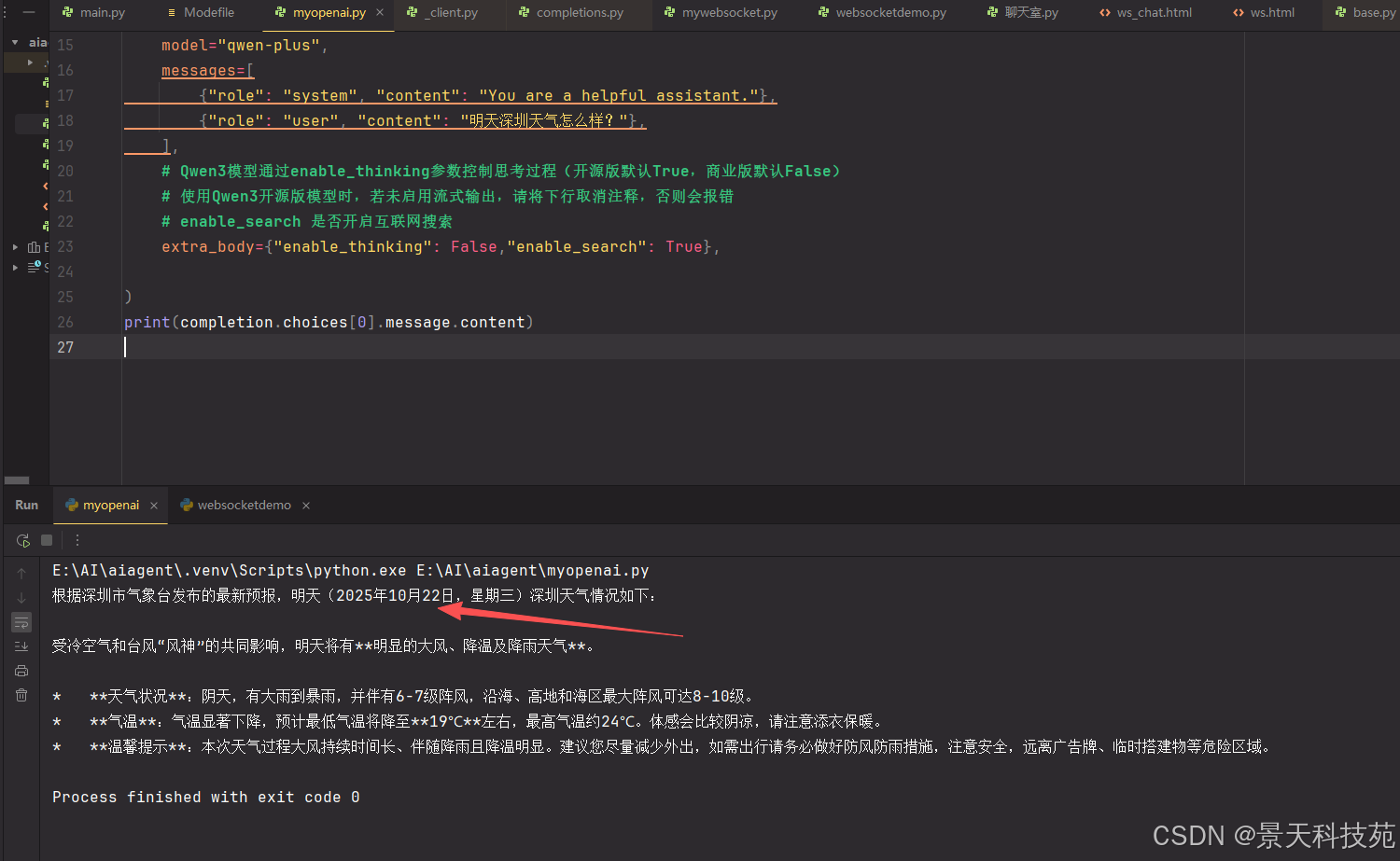The height and width of the screenshot is (861, 1400).
Task: Click HTML icon on ws_chat.html tab
Action: 1105,12
